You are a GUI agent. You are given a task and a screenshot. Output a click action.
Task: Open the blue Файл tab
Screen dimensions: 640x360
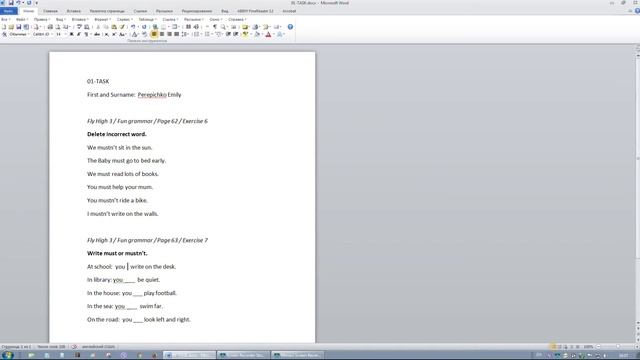(x=8, y=11)
